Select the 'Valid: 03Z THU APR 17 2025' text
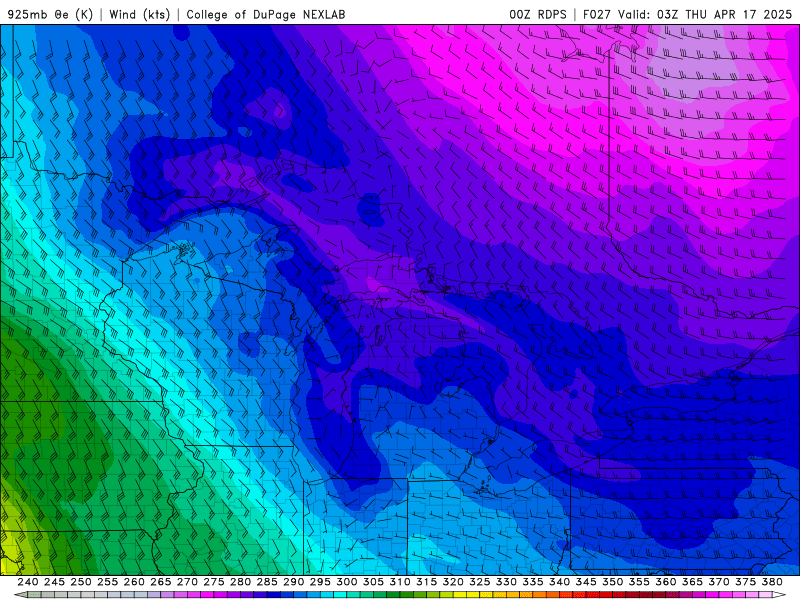 [x=705, y=14]
